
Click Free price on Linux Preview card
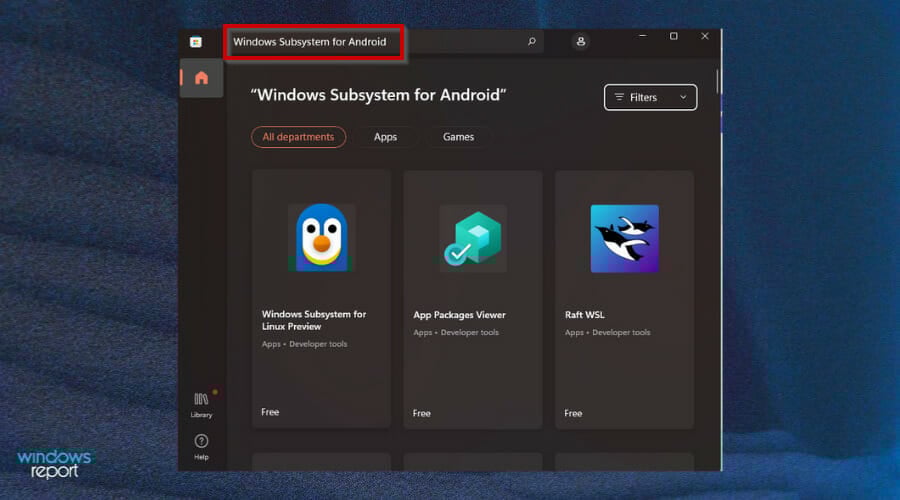(x=270, y=412)
